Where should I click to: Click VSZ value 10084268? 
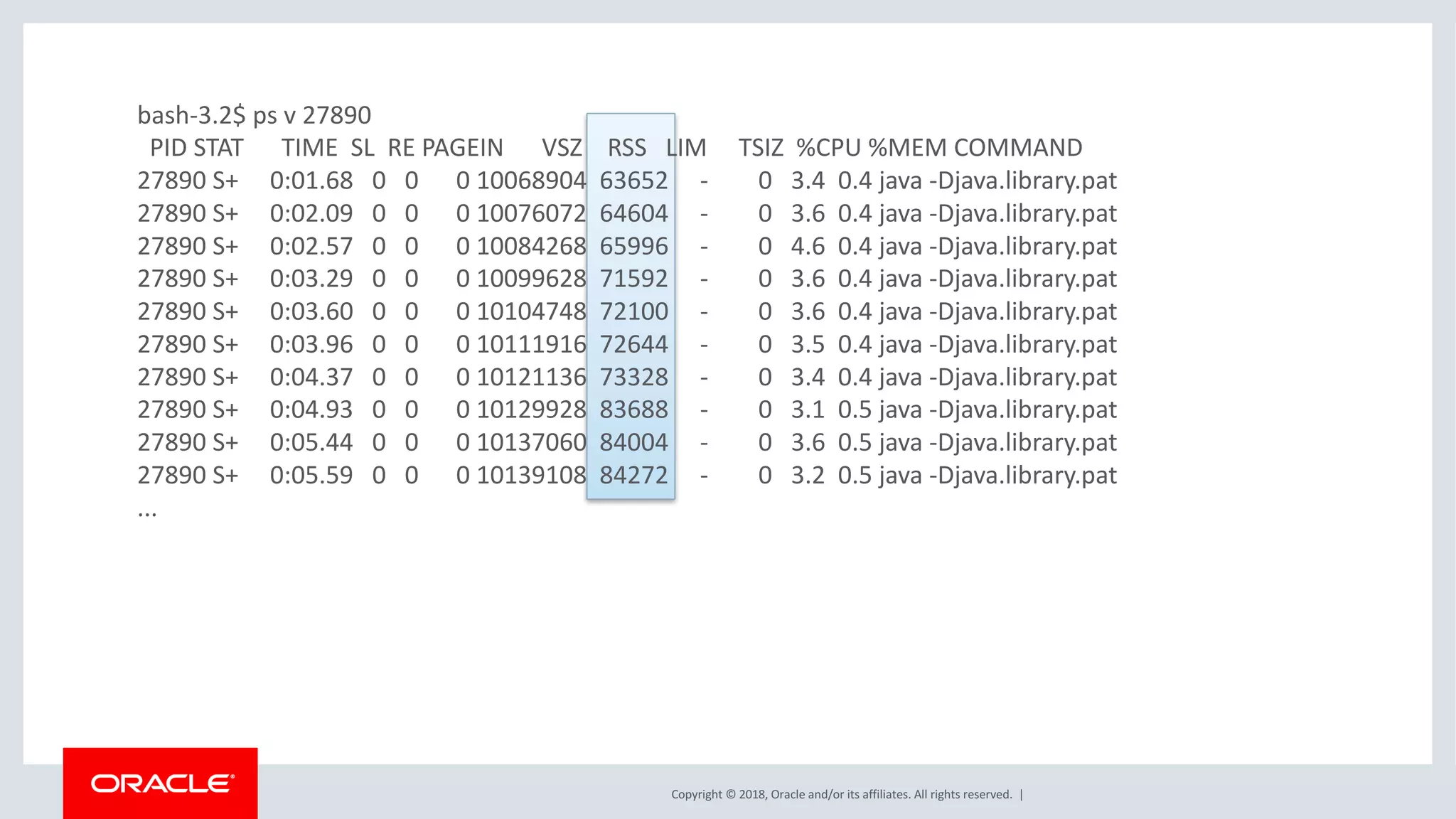click(x=531, y=246)
